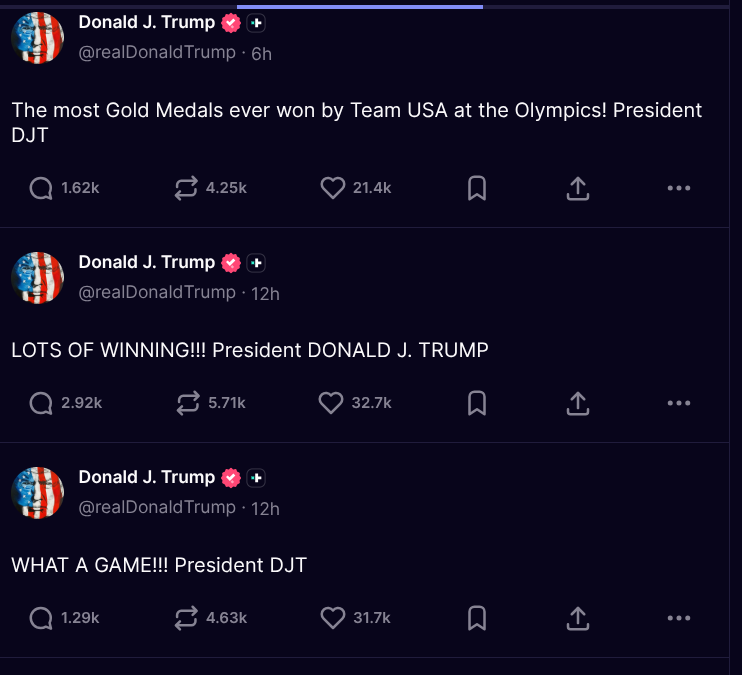Click the plus badge on the Gold Medals post
Image resolution: width=742 pixels, height=675 pixels.
tap(256, 22)
